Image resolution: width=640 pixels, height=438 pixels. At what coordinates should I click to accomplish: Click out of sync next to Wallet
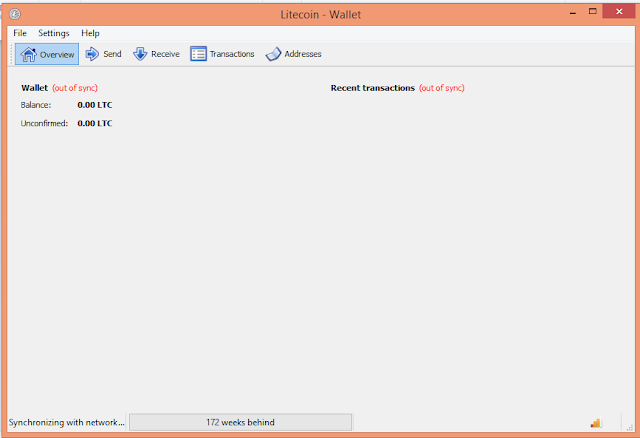pyautogui.click(x=75, y=88)
